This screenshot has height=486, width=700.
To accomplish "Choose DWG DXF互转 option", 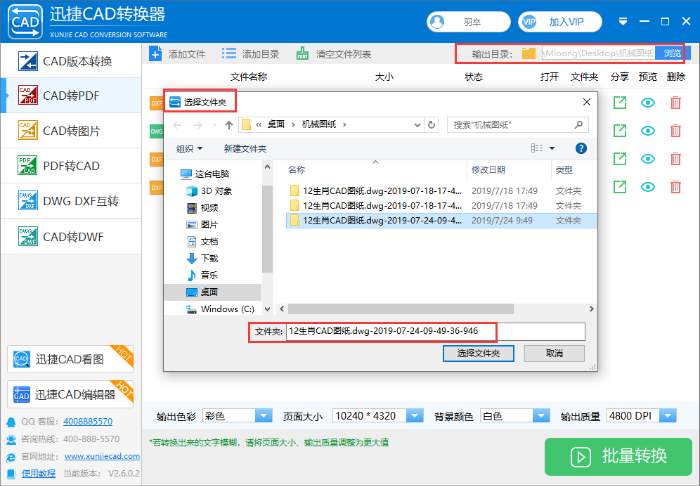I will (x=71, y=201).
